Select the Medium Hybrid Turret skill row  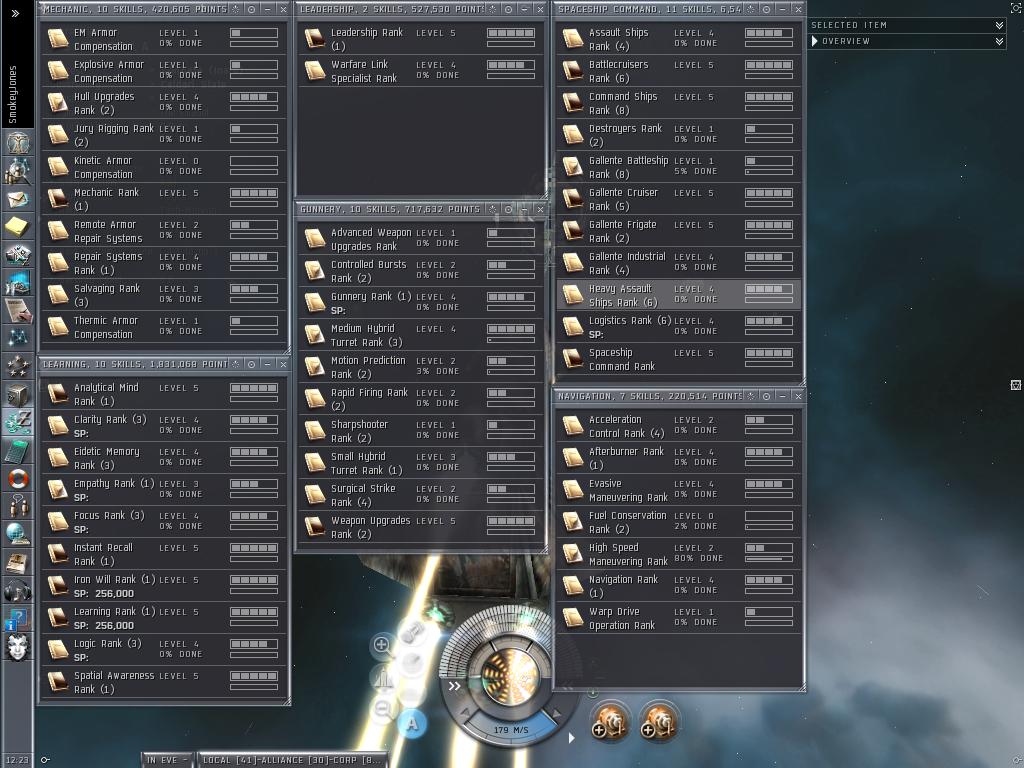pyautogui.click(x=420, y=334)
